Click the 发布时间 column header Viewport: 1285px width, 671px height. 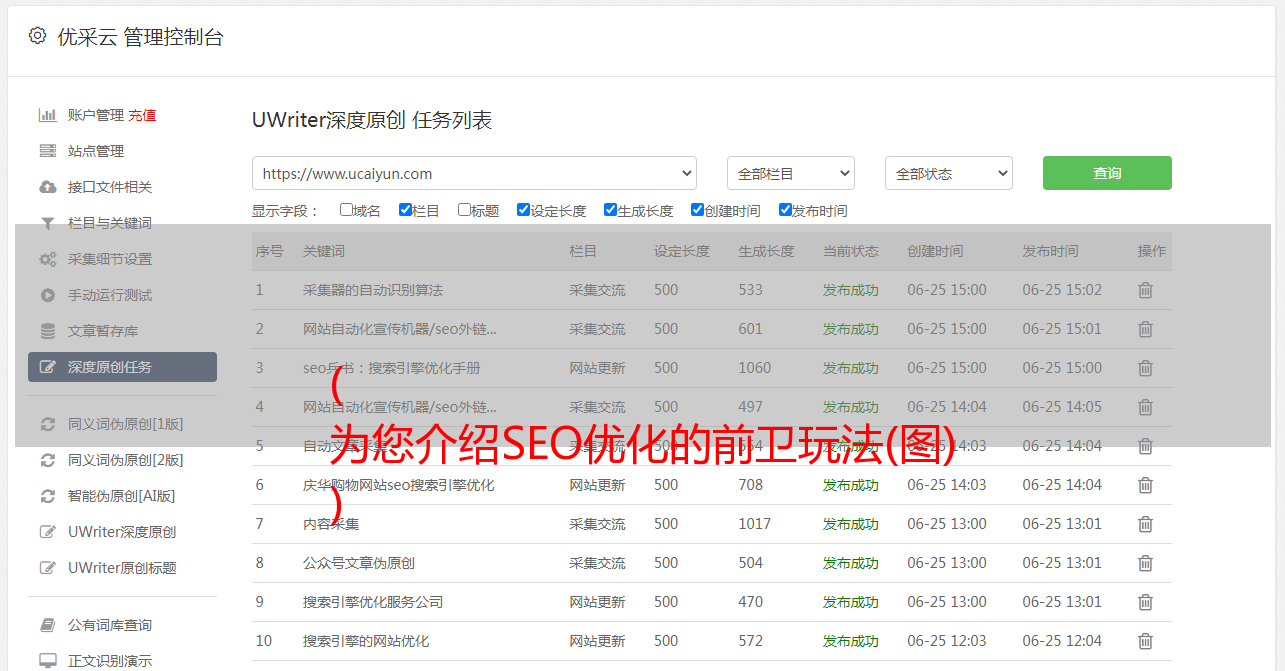pos(1050,251)
